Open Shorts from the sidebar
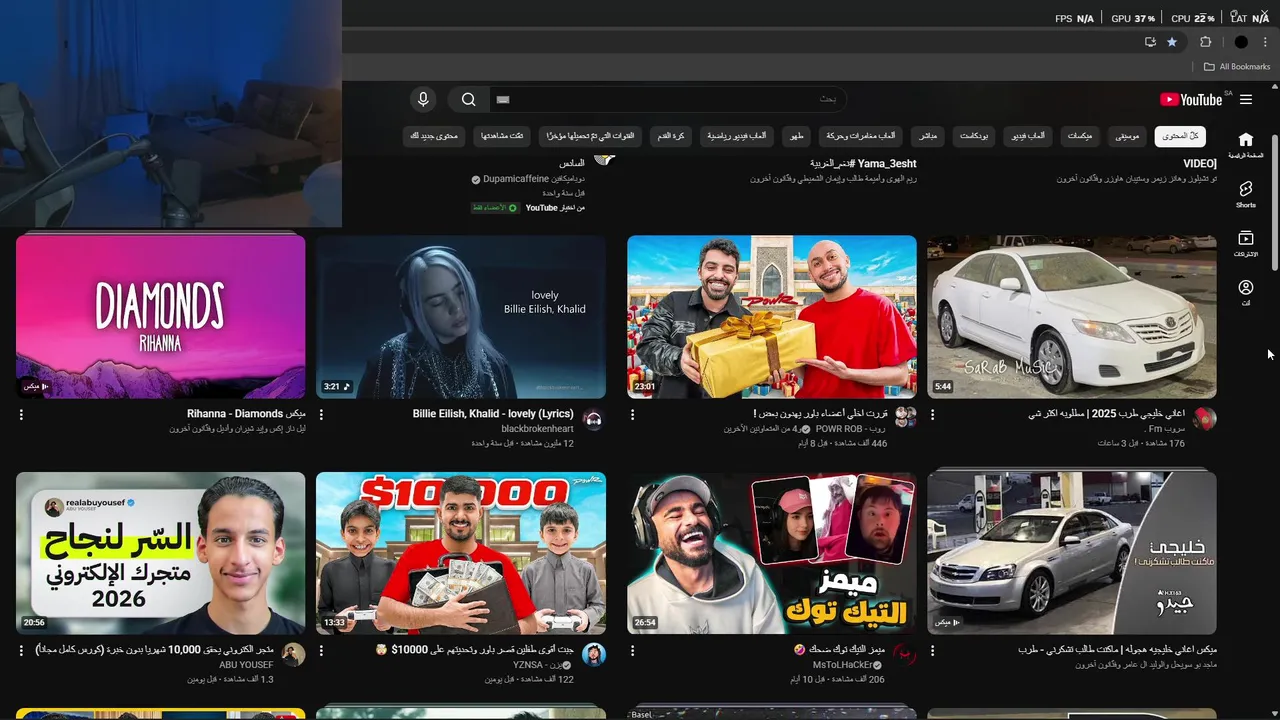This screenshot has height=720, width=1280. pos(1245,194)
